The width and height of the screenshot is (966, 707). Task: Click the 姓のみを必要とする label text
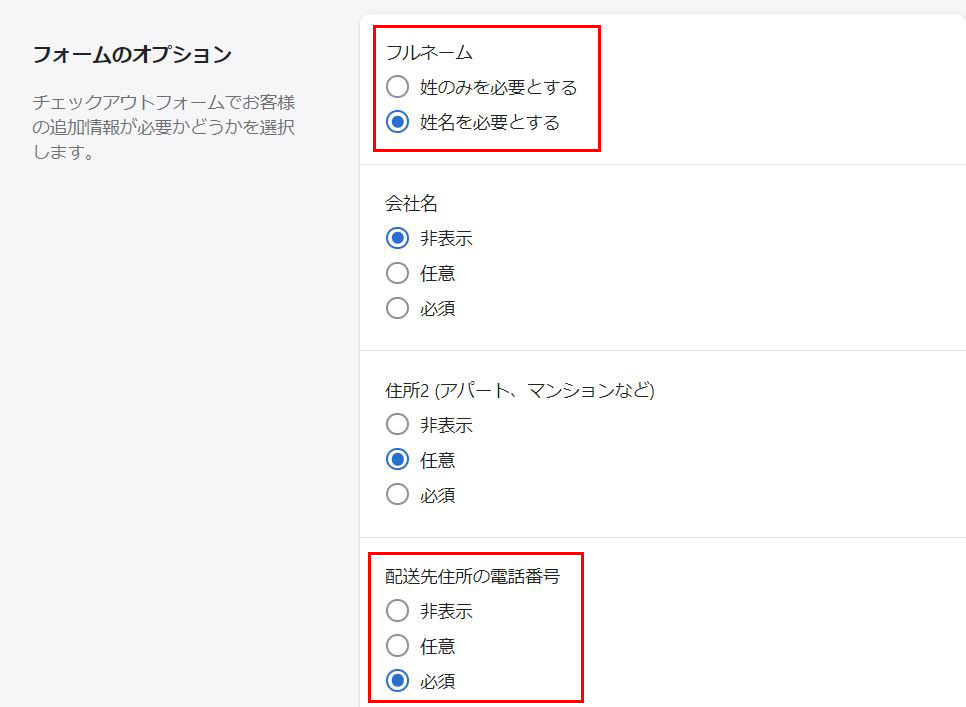click(x=498, y=87)
